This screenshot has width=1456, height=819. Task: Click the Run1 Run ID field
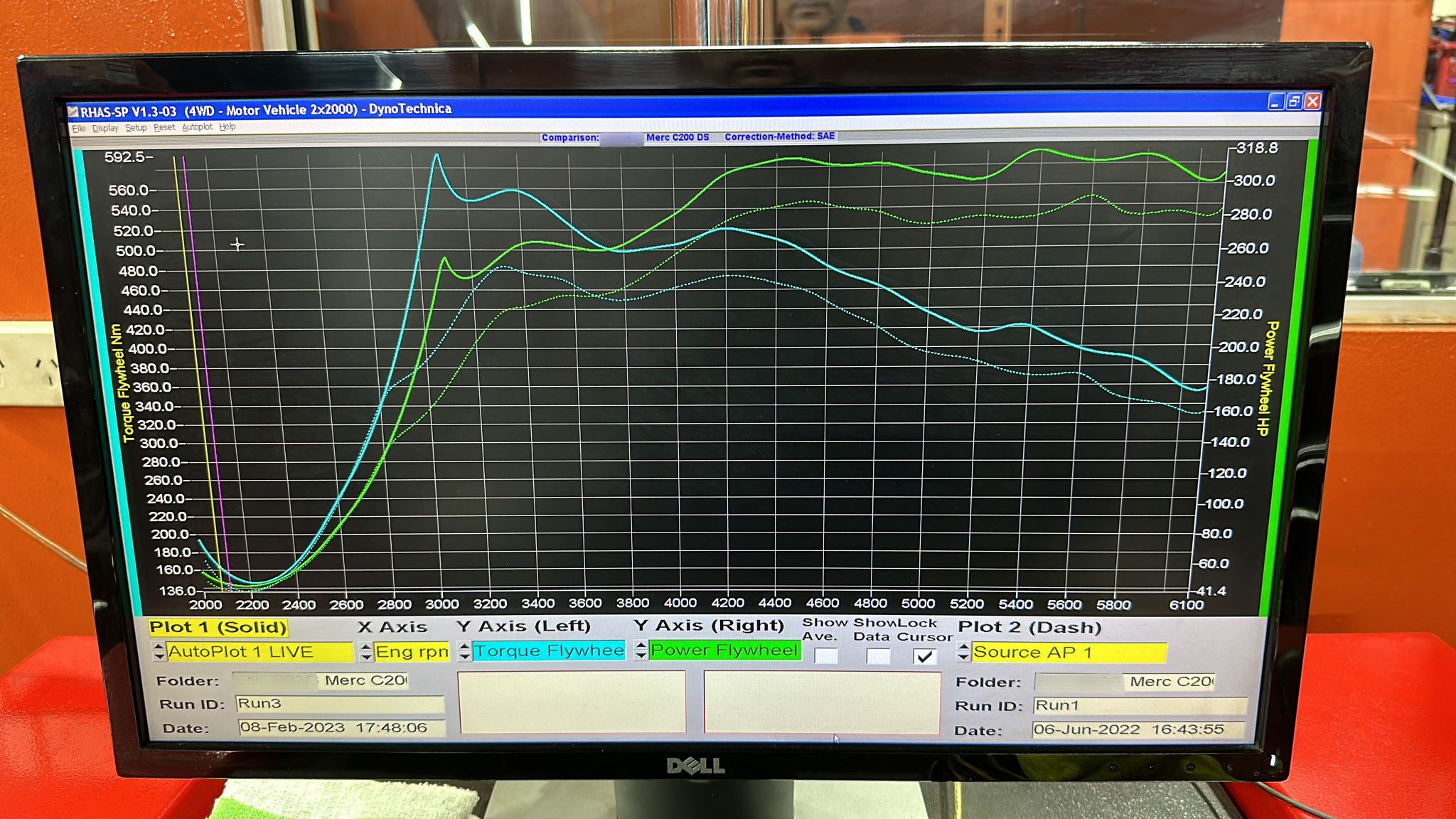coord(1140,705)
